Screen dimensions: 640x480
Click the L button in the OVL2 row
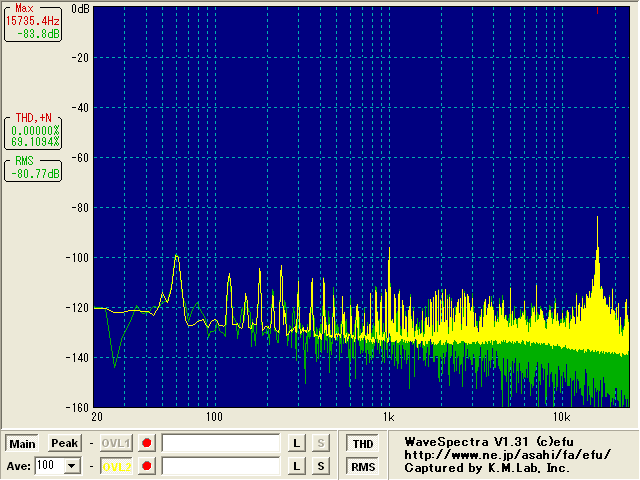297,466
